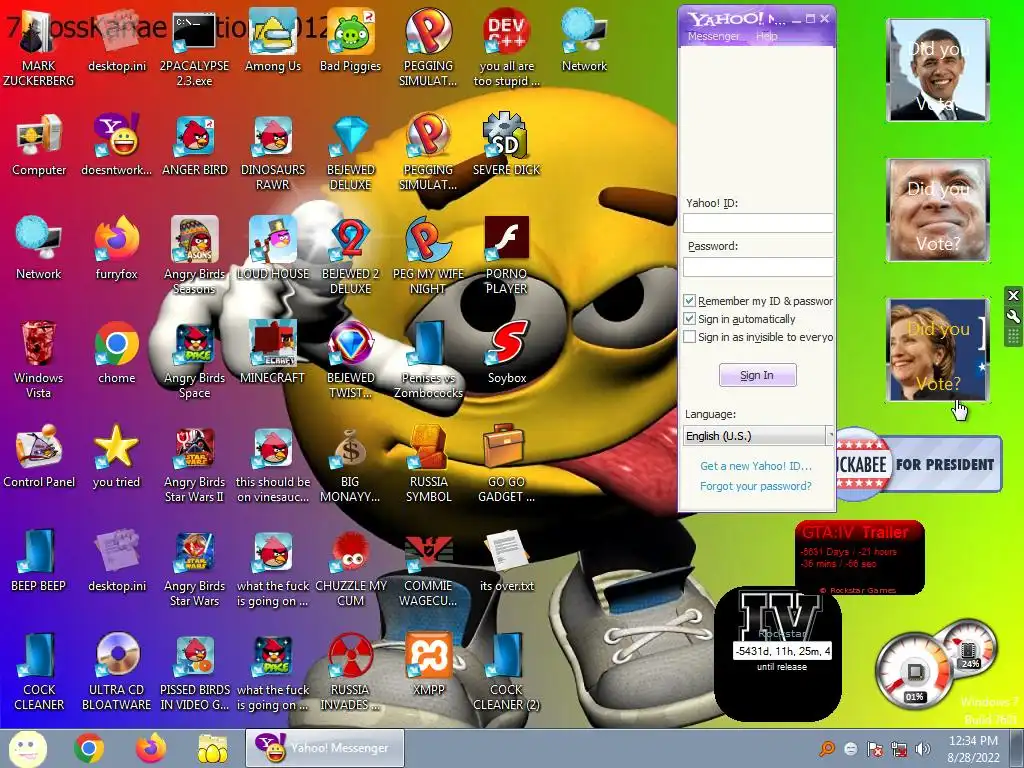This screenshot has height=768, width=1024.
Task: Open the XMPP shortcut
Action: coord(428,665)
